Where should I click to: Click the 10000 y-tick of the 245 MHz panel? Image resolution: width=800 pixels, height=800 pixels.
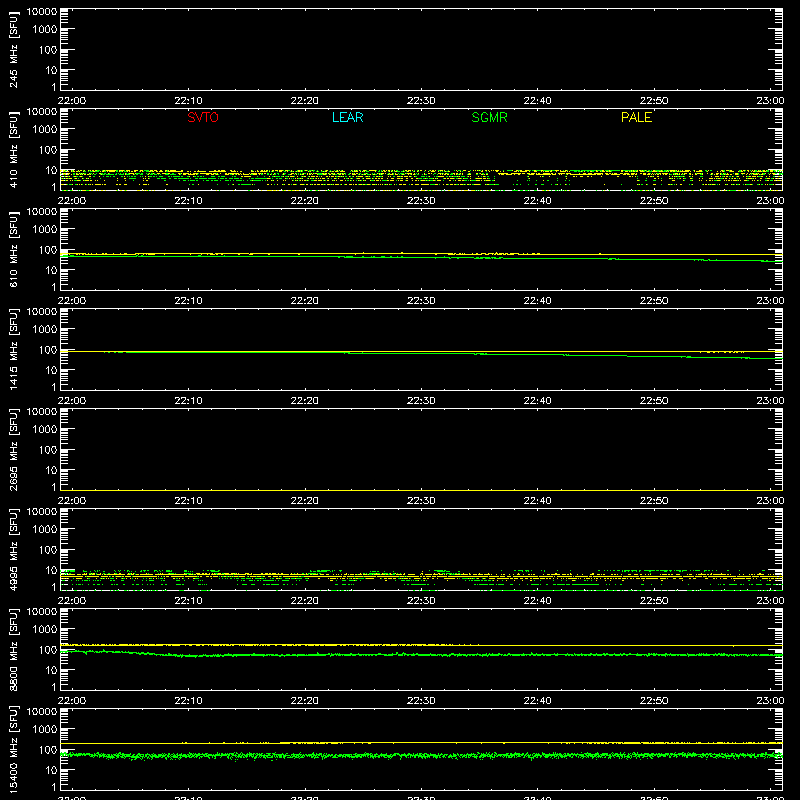pos(42,12)
